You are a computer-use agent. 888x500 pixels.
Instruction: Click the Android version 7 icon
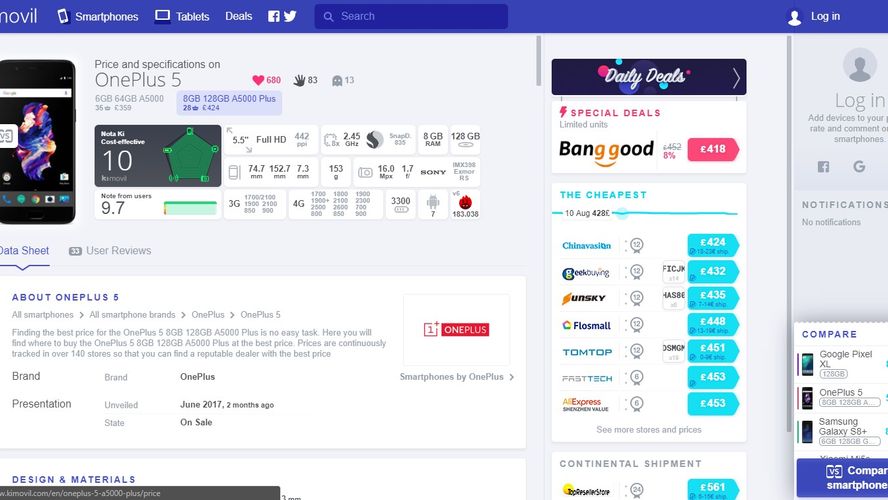tap(433, 204)
